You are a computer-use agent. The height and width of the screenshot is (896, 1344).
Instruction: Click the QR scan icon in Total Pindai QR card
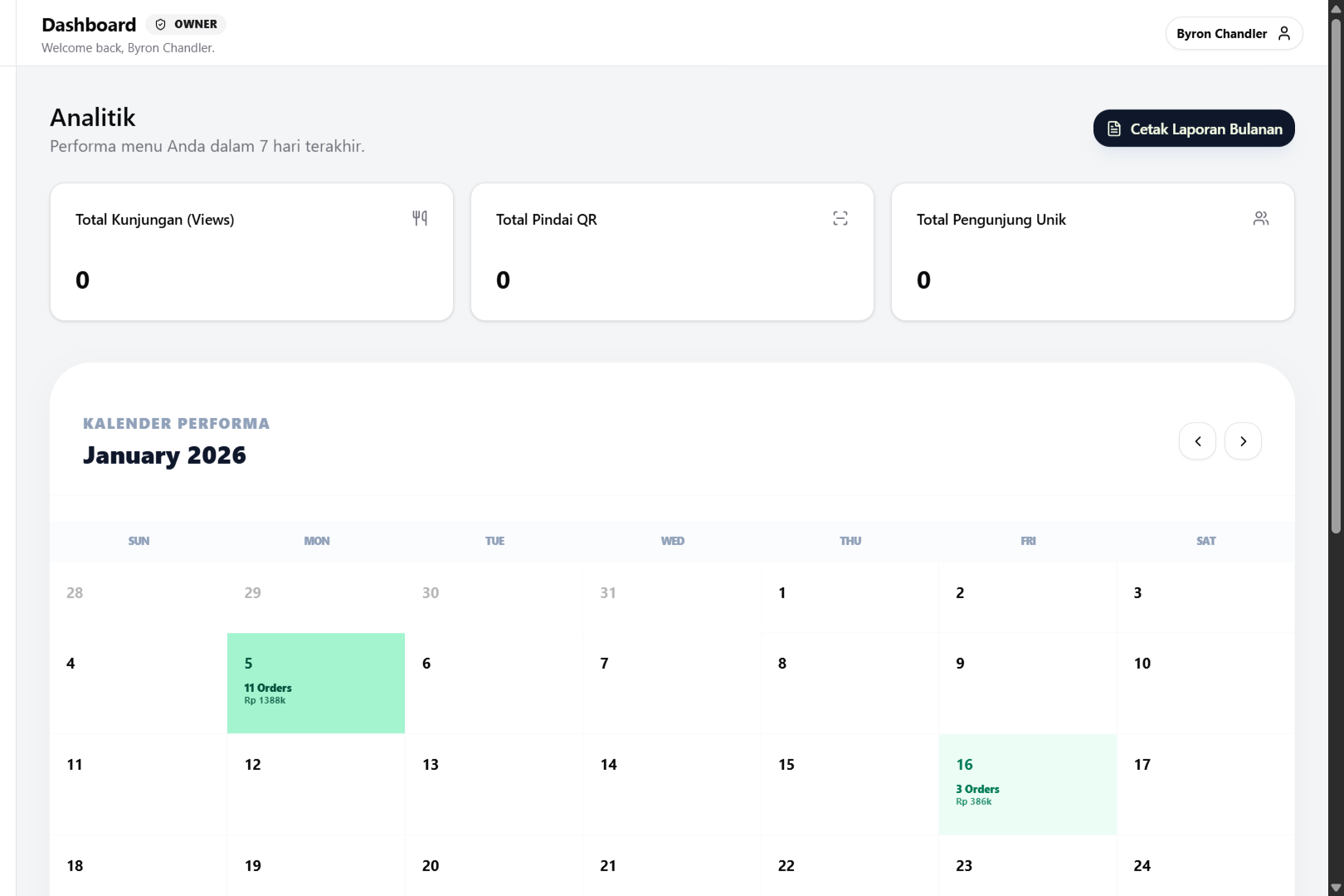pos(840,218)
